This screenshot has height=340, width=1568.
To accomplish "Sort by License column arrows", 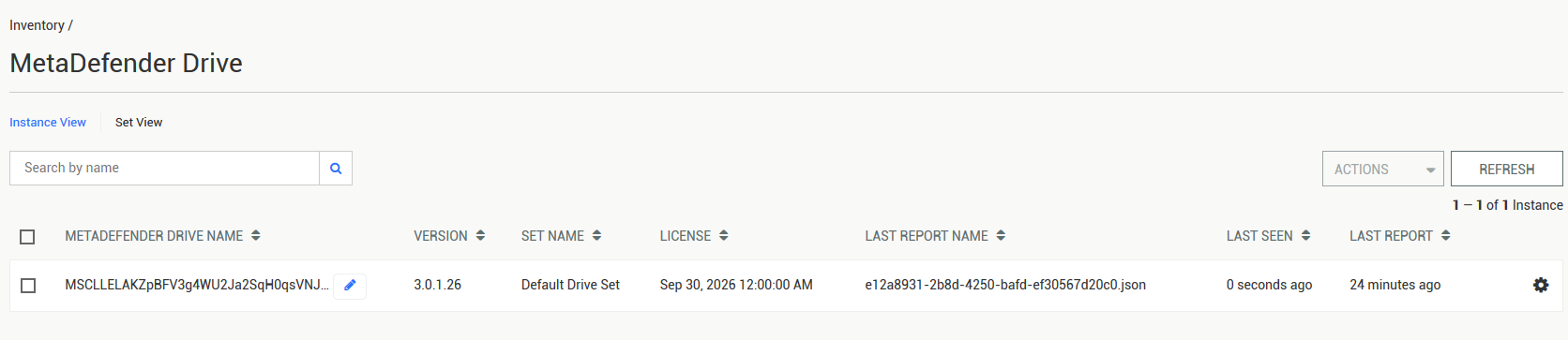I will tap(723, 236).
